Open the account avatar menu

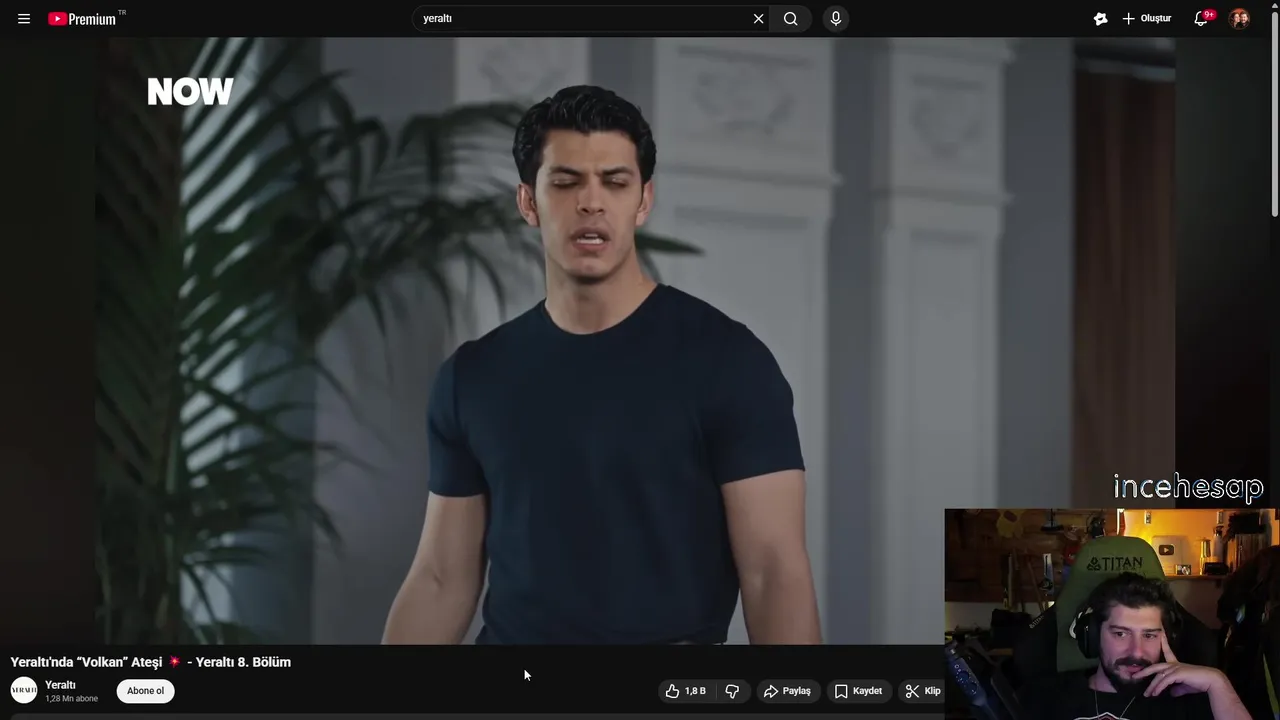(x=1239, y=18)
